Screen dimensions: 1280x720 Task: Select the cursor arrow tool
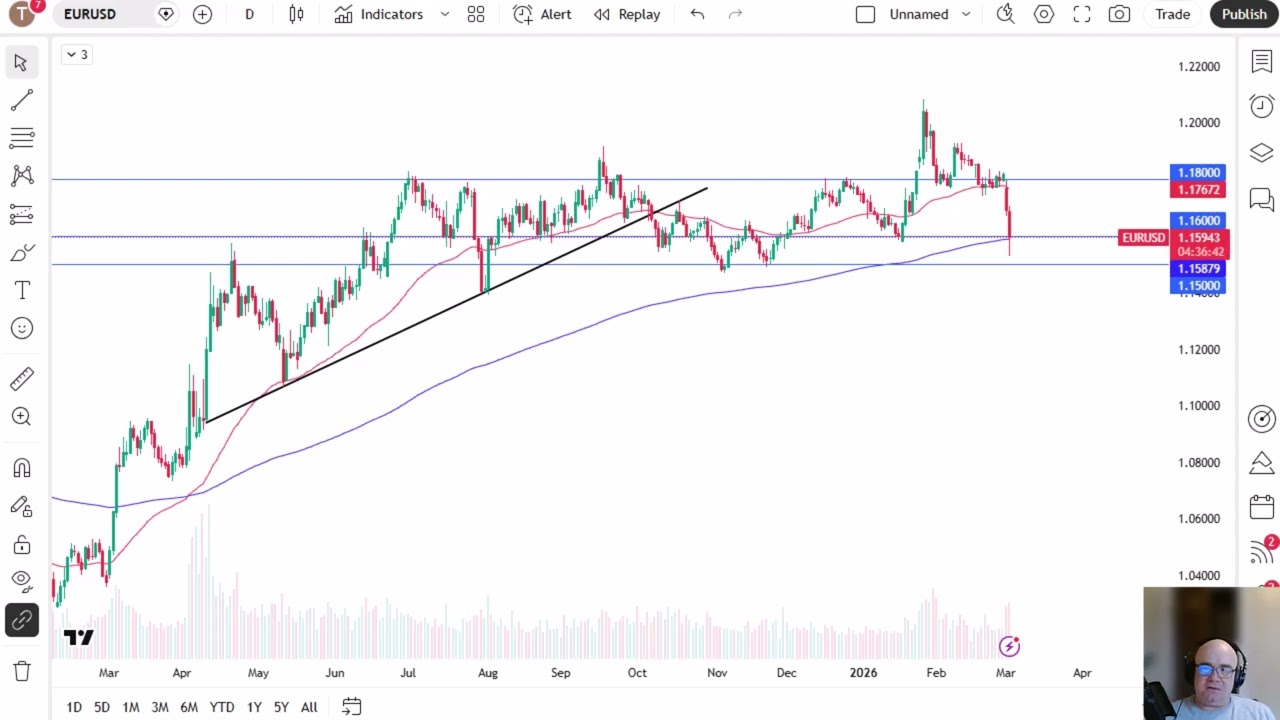click(x=21, y=62)
